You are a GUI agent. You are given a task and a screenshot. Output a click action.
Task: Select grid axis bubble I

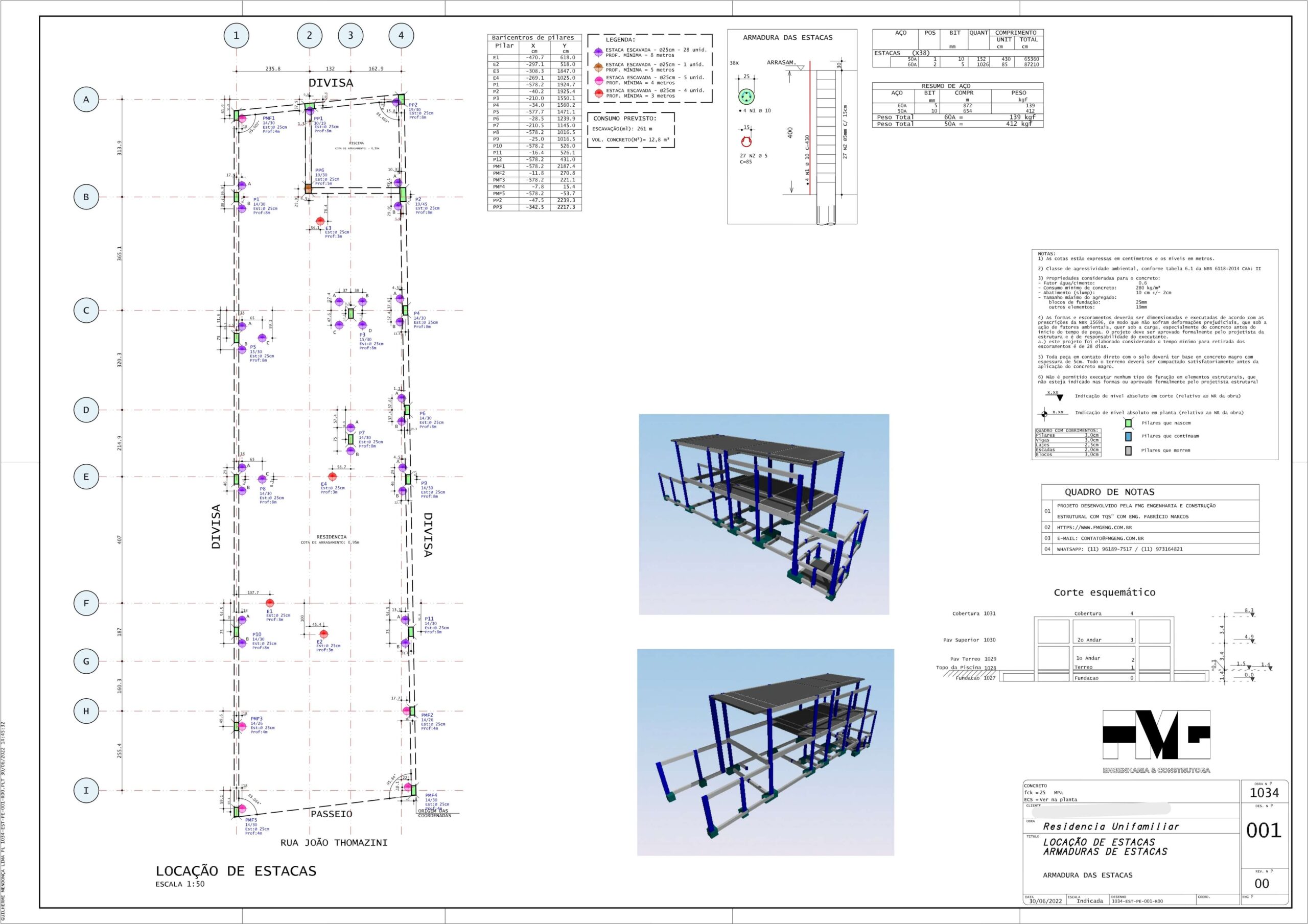coord(86,790)
